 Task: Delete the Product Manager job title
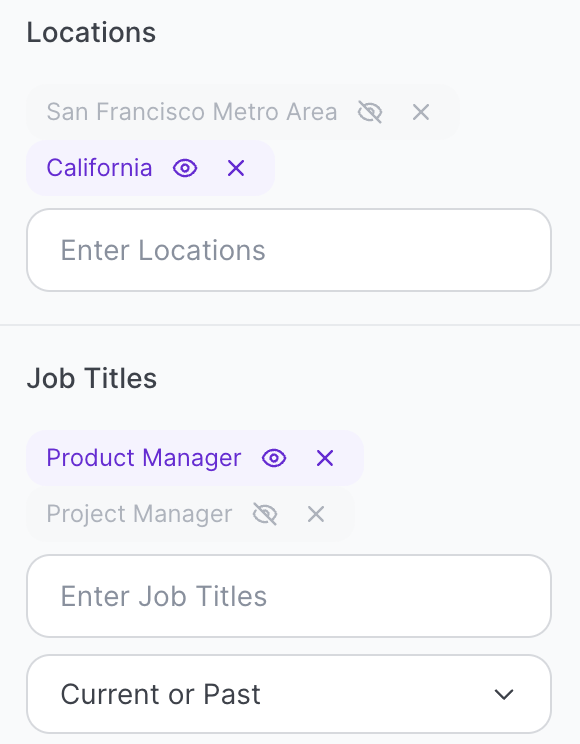(x=325, y=458)
